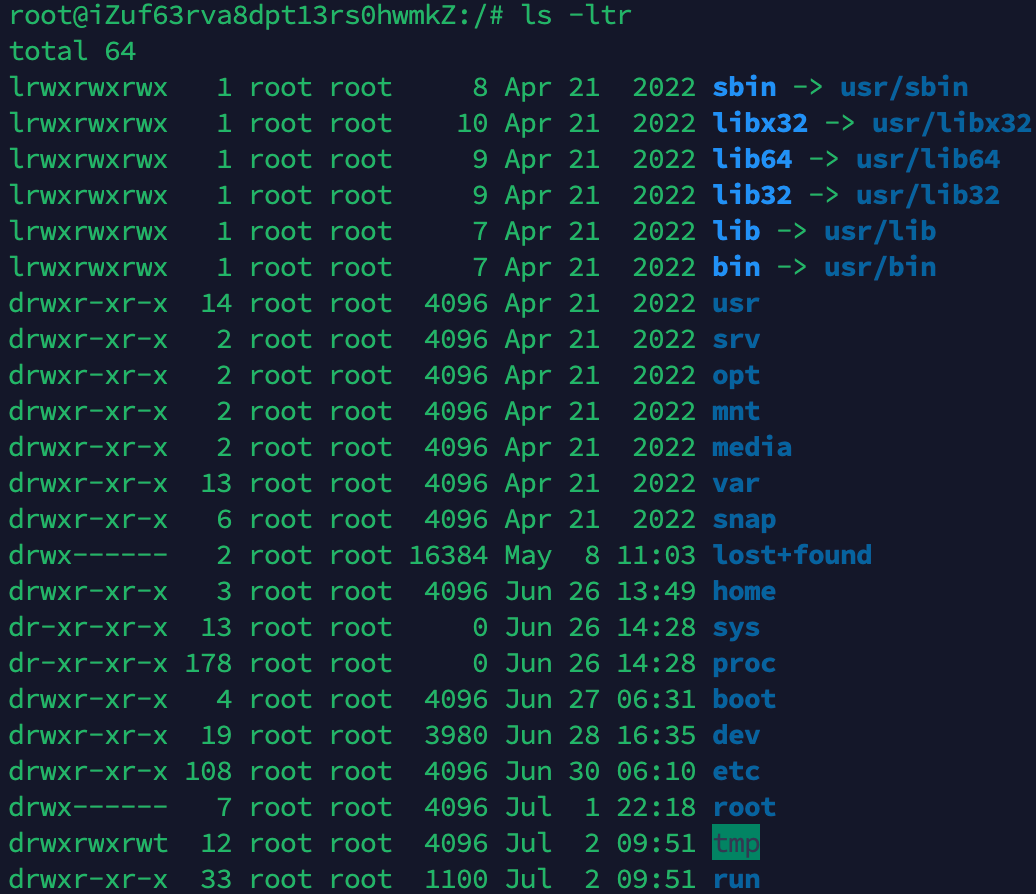Select the opt directory name
This screenshot has width=1036, height=894.
click(x=736, y=375)
